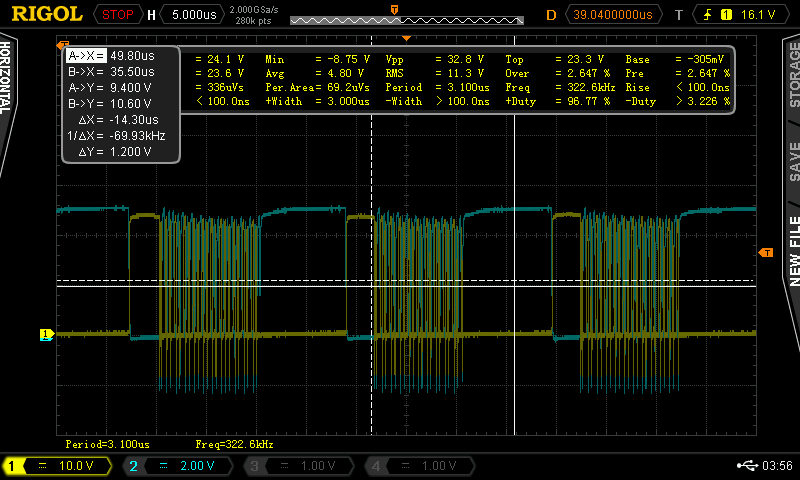Click the +Width = 3.000us measurement

[317, 102]
